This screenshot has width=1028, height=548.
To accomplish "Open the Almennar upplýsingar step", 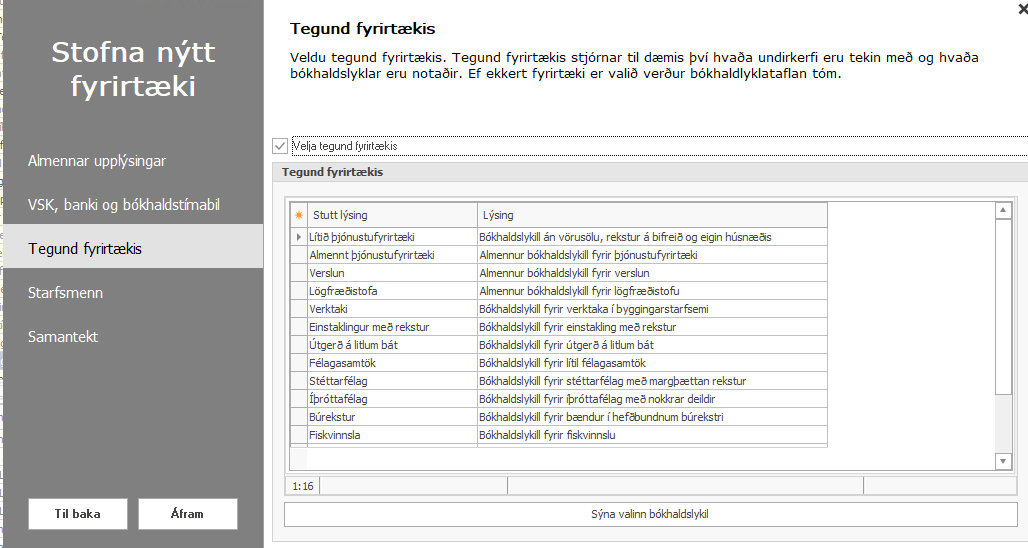I will pyautogui.click(x=97, y=161).
